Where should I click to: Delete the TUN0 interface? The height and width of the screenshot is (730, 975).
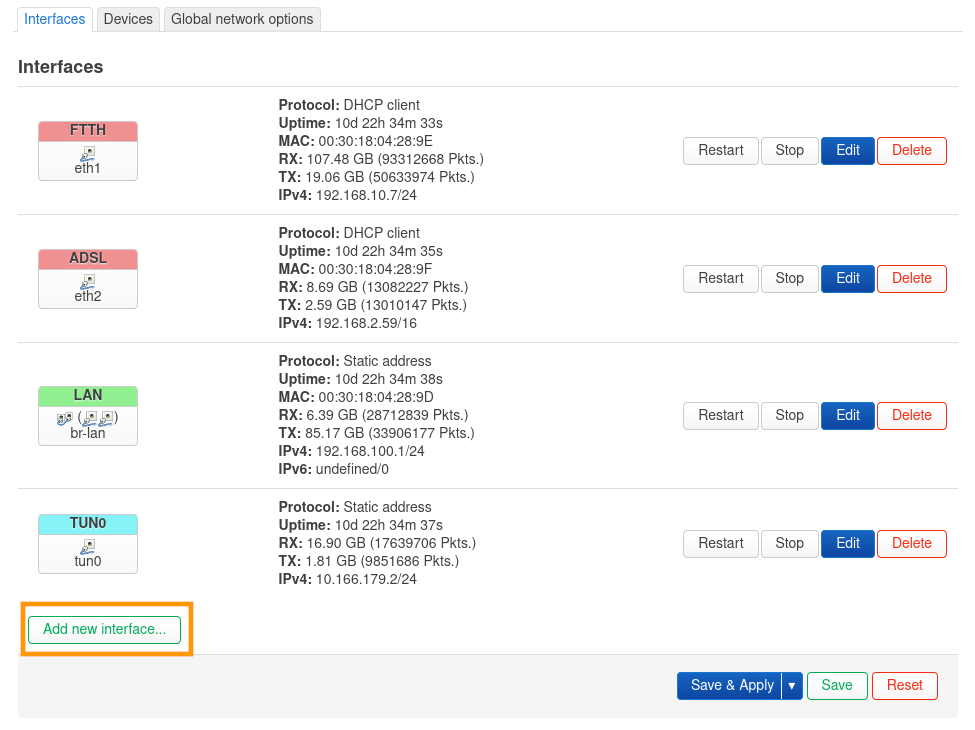pos(911,544)
